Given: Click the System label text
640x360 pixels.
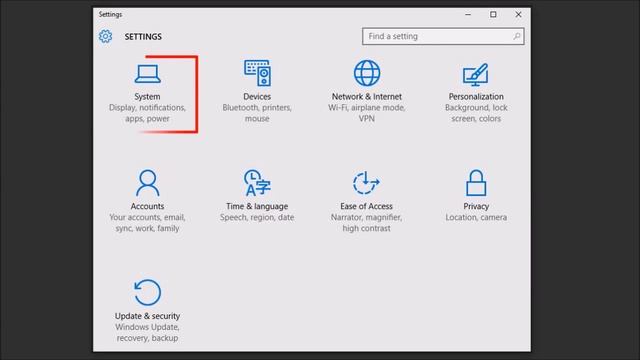Looking at the screenshot, I should click(147, 97).
